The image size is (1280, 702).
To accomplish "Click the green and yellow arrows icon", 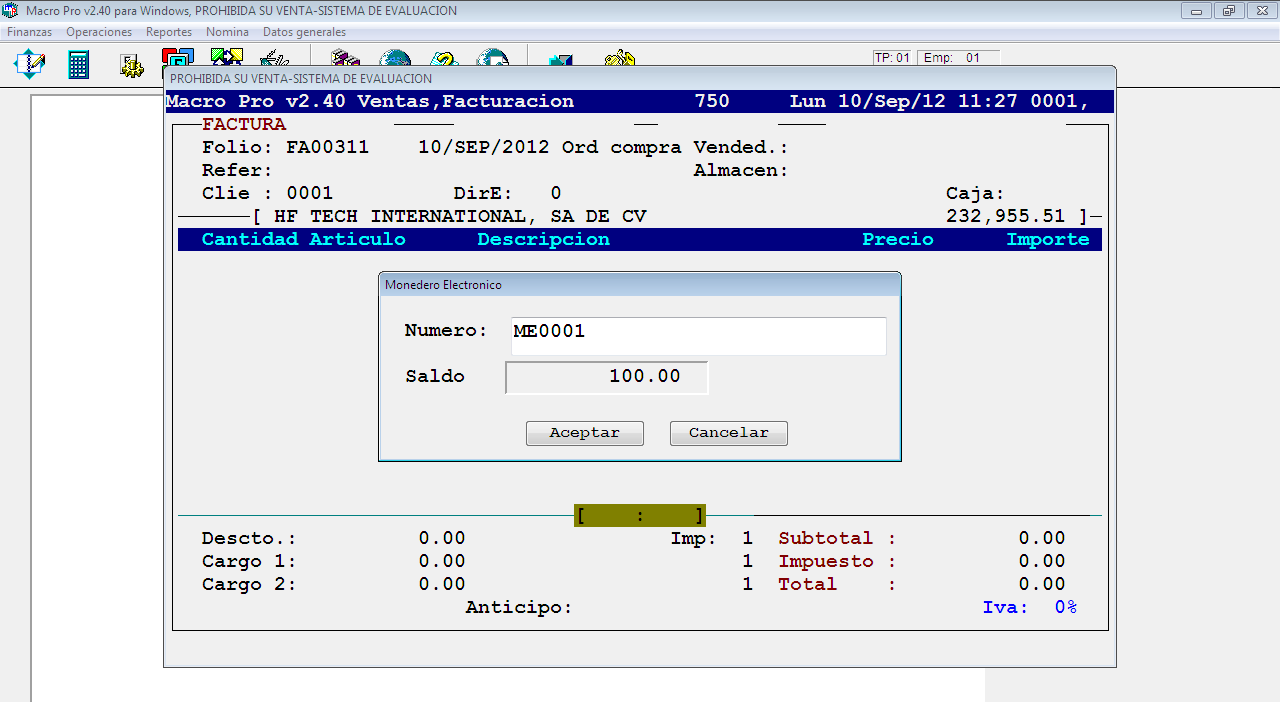I will 227,57.
